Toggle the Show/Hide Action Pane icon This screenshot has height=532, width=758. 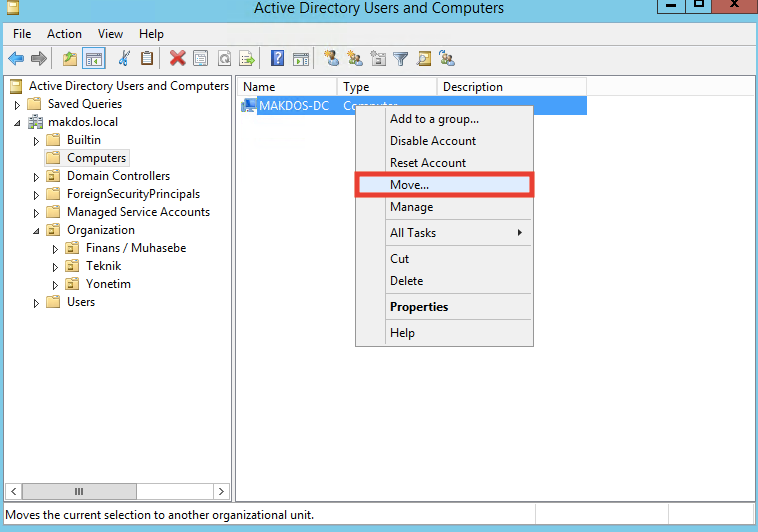click(301, 59)
